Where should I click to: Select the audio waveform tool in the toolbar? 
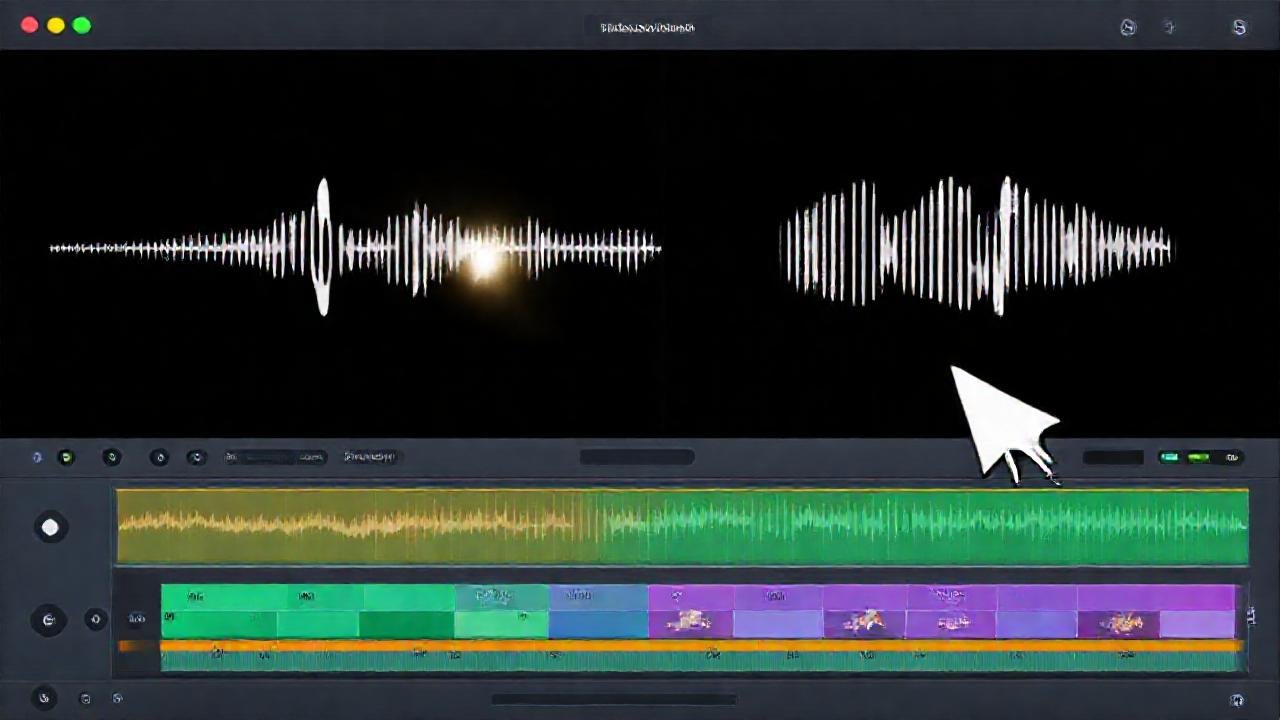(37, 457)
